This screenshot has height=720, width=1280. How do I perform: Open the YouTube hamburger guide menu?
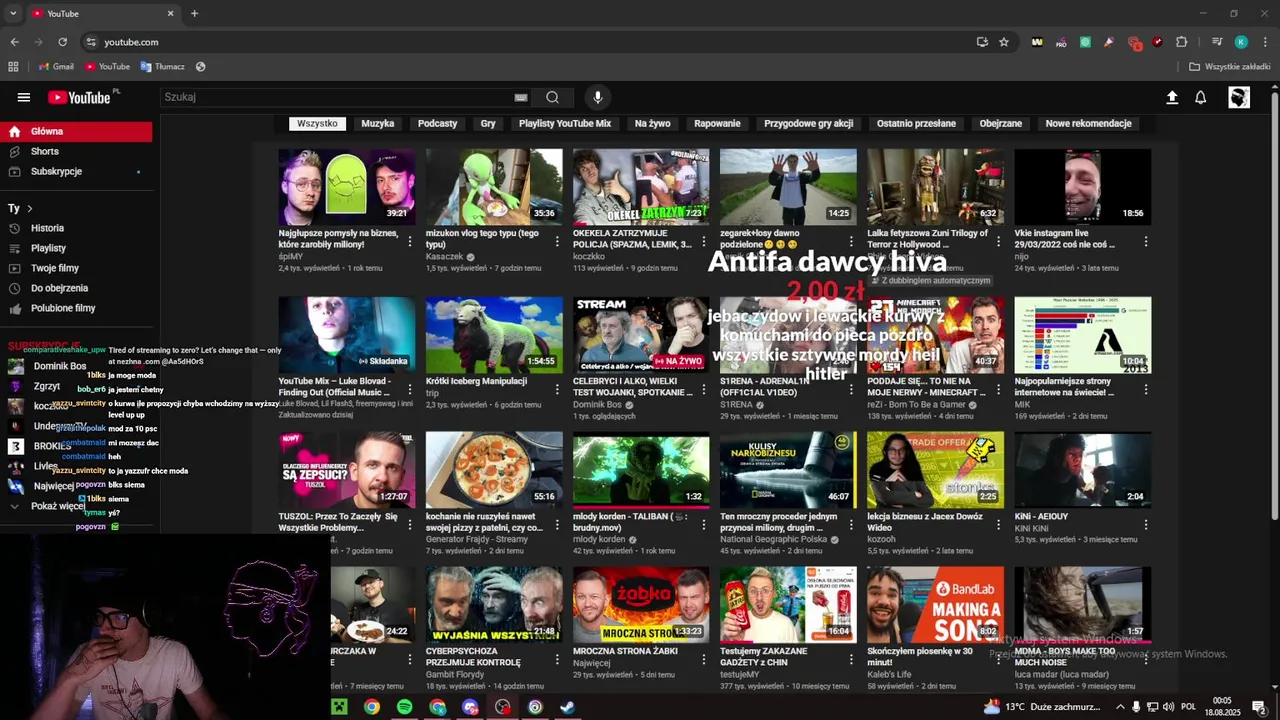pos(24,97)
